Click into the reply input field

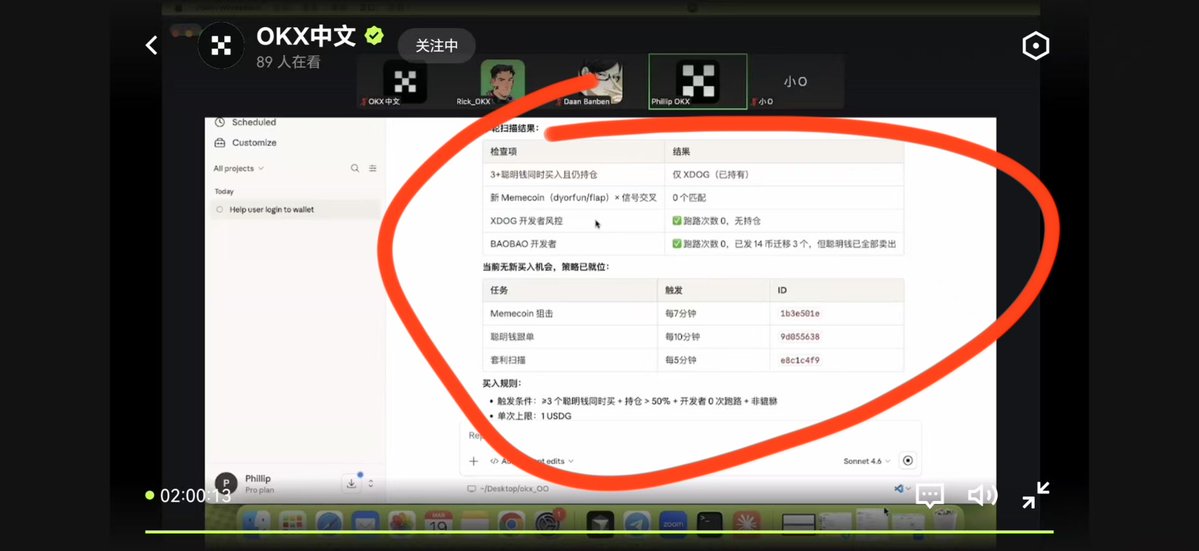coord(690,435)
